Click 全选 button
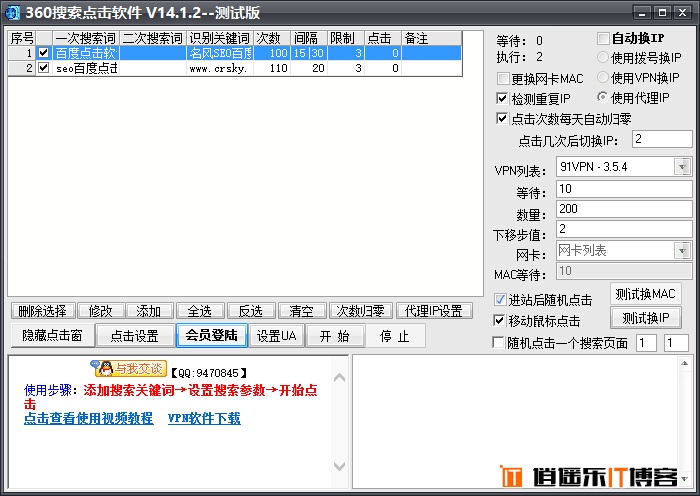The image size is (700, 496). tap(200, 311)
